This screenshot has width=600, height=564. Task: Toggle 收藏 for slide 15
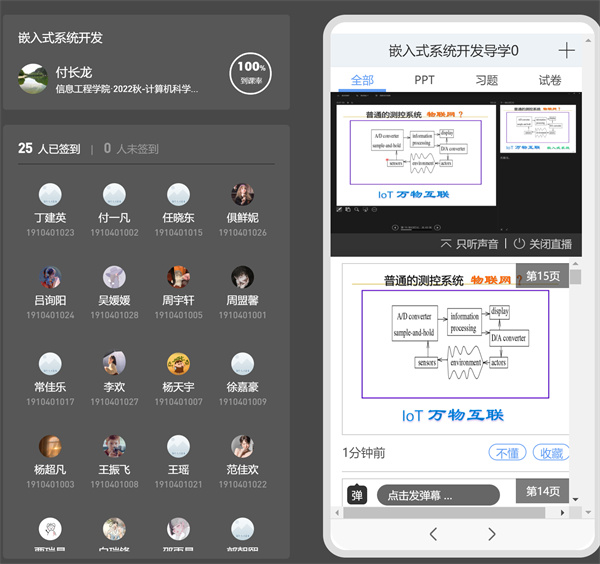(x=551, y=453)
